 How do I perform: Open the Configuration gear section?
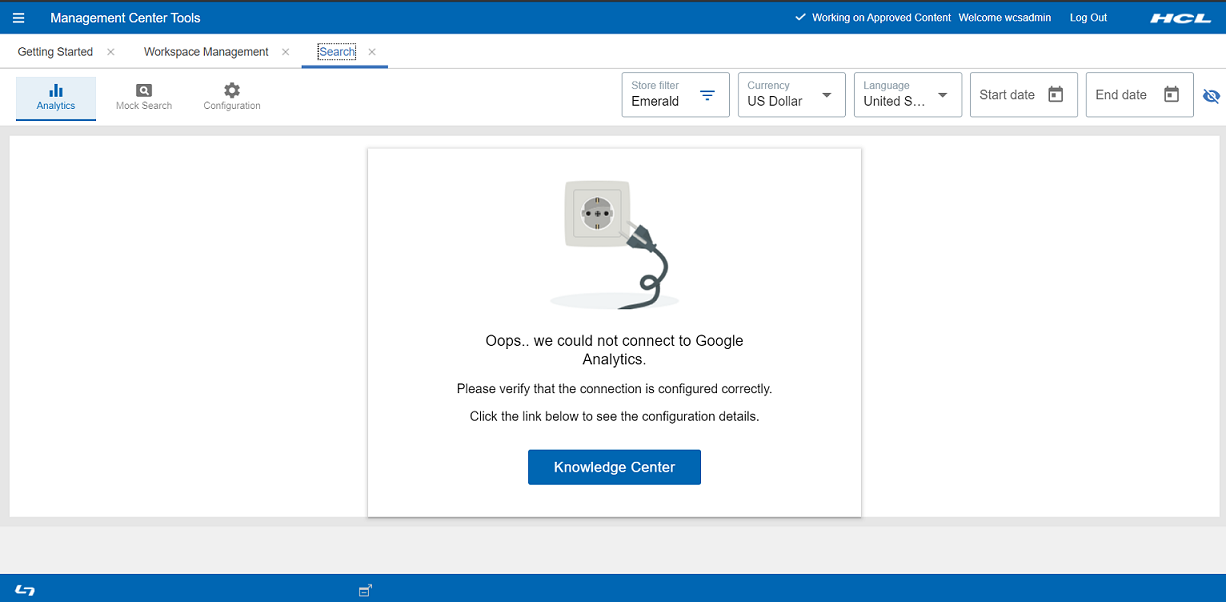pyautogui.click(x=232, y=98)
